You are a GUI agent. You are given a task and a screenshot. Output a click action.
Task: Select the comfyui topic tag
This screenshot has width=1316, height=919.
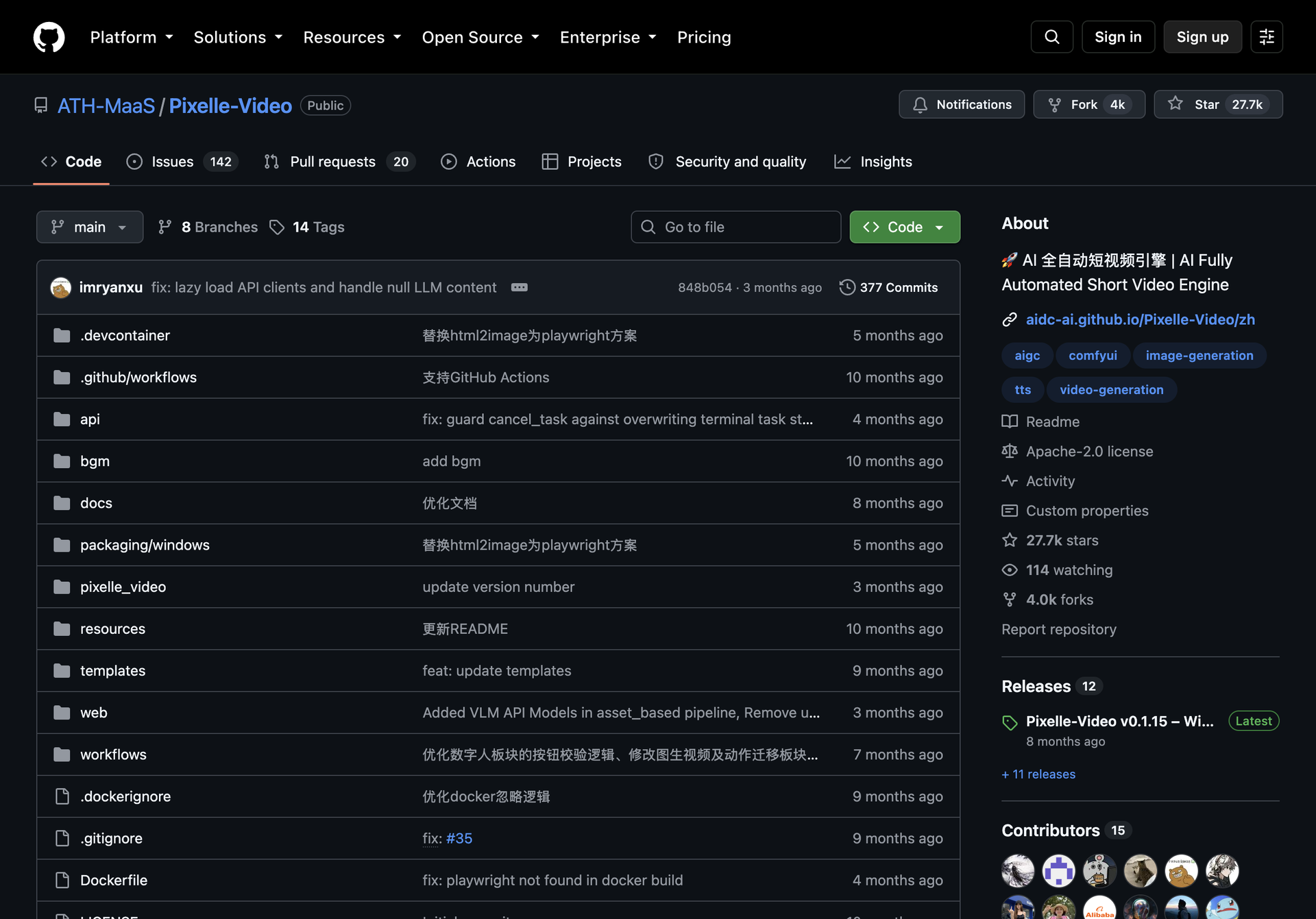pos(1093,356)
